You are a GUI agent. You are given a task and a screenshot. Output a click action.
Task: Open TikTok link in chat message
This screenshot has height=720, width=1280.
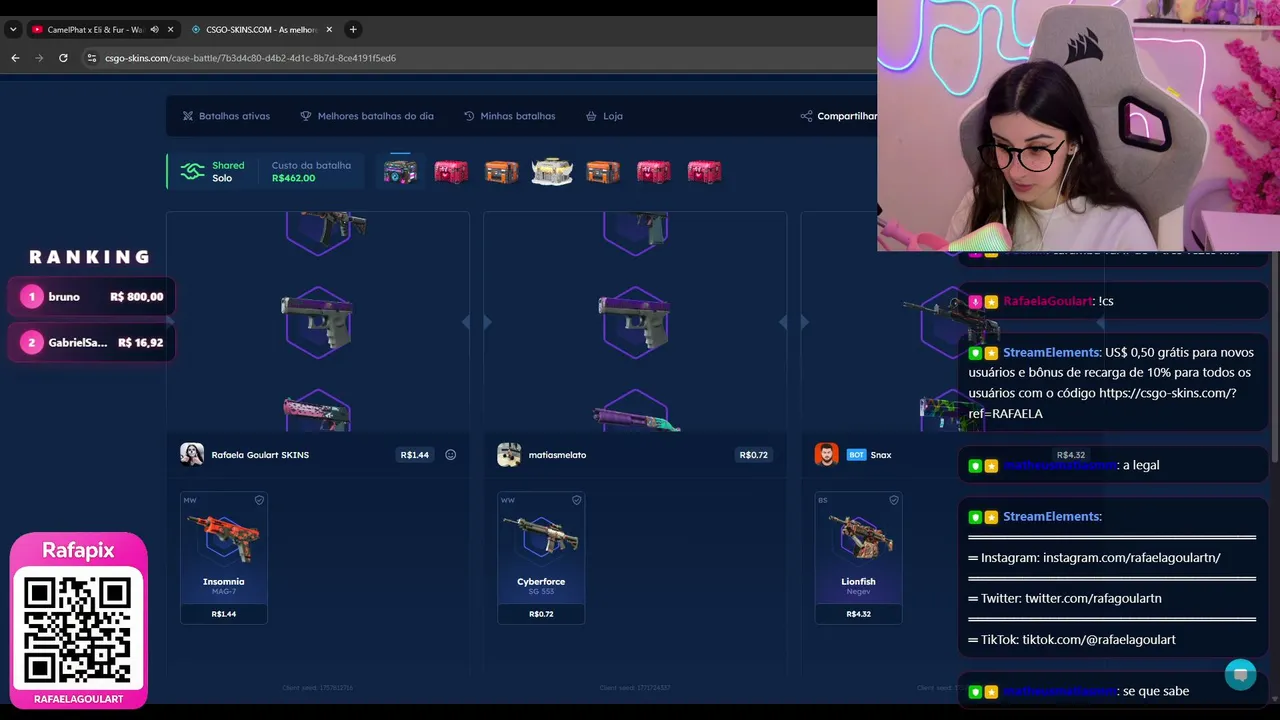[1099, 640]
